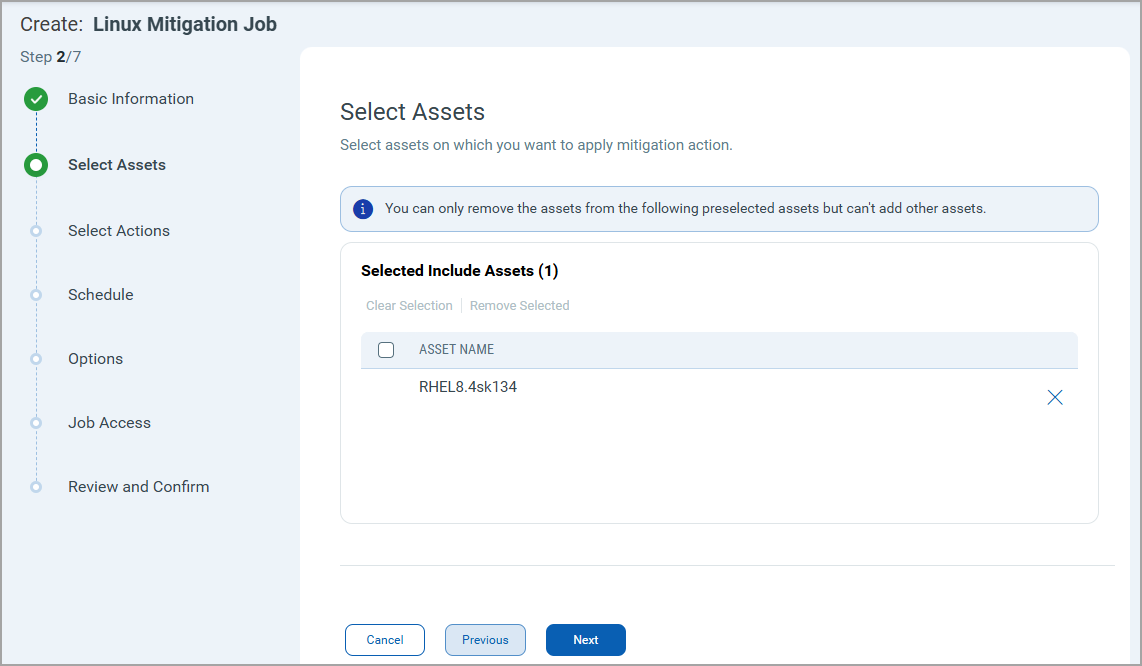This screenshot has width=1142, height=666.
Task: Click the Schedule step dot
Action: tap(36, 295)
